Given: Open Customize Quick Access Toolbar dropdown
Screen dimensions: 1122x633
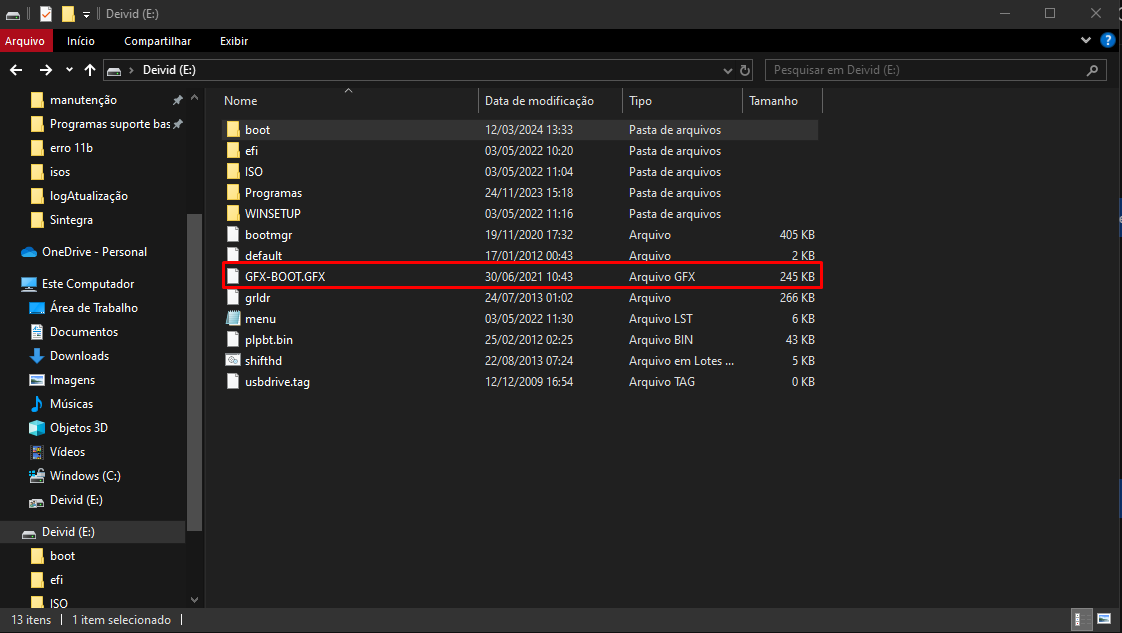Looking at the screenshot, I should tap(86, 14).
